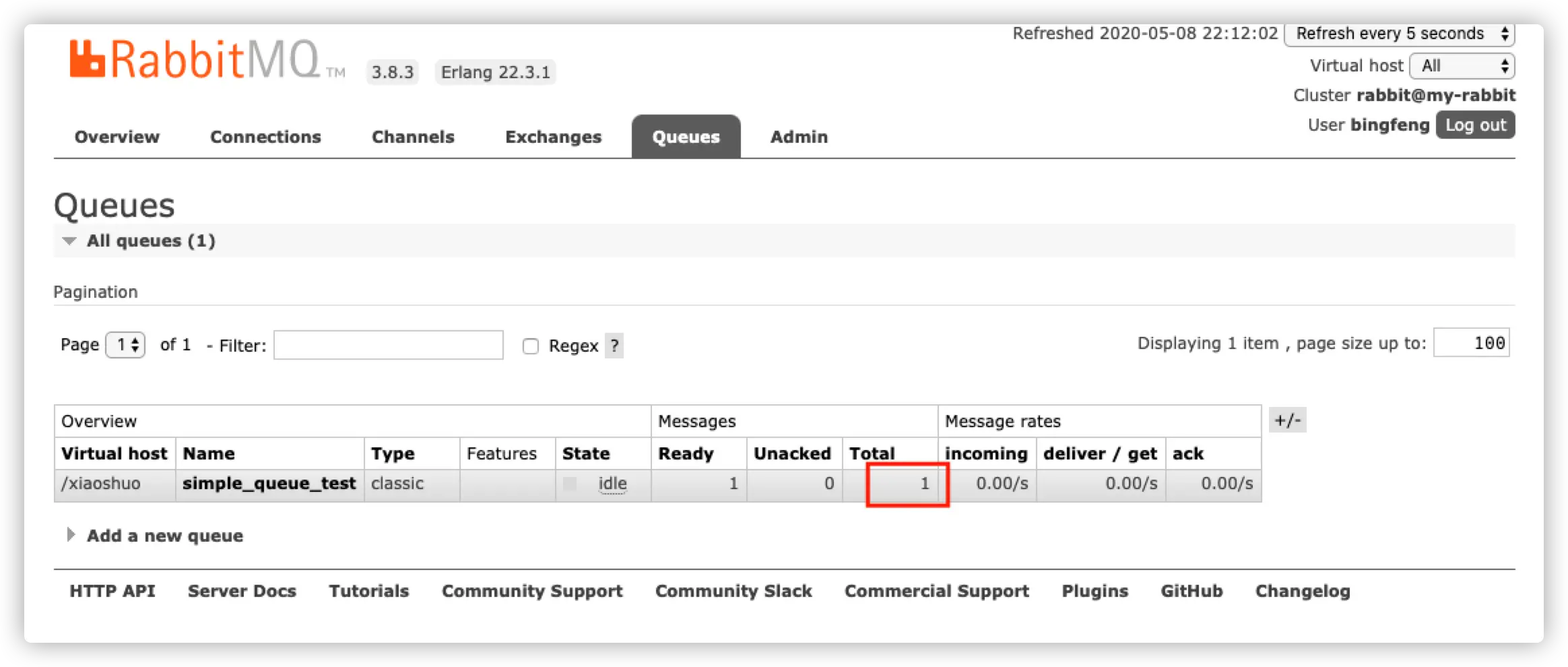Open the GitHub link

(x=1191, y=591)
